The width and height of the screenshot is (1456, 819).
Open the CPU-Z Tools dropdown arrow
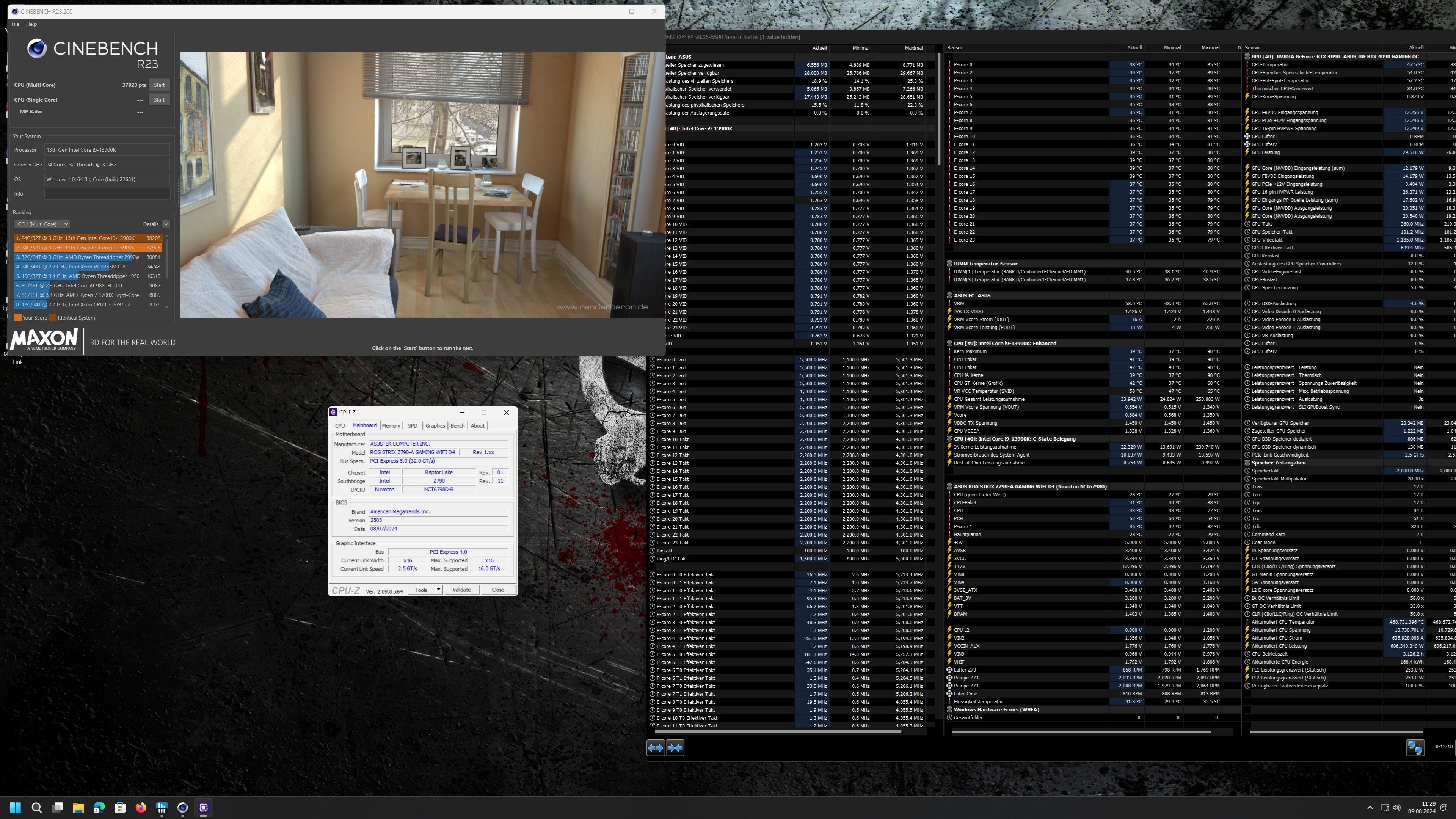click(438, 590)
